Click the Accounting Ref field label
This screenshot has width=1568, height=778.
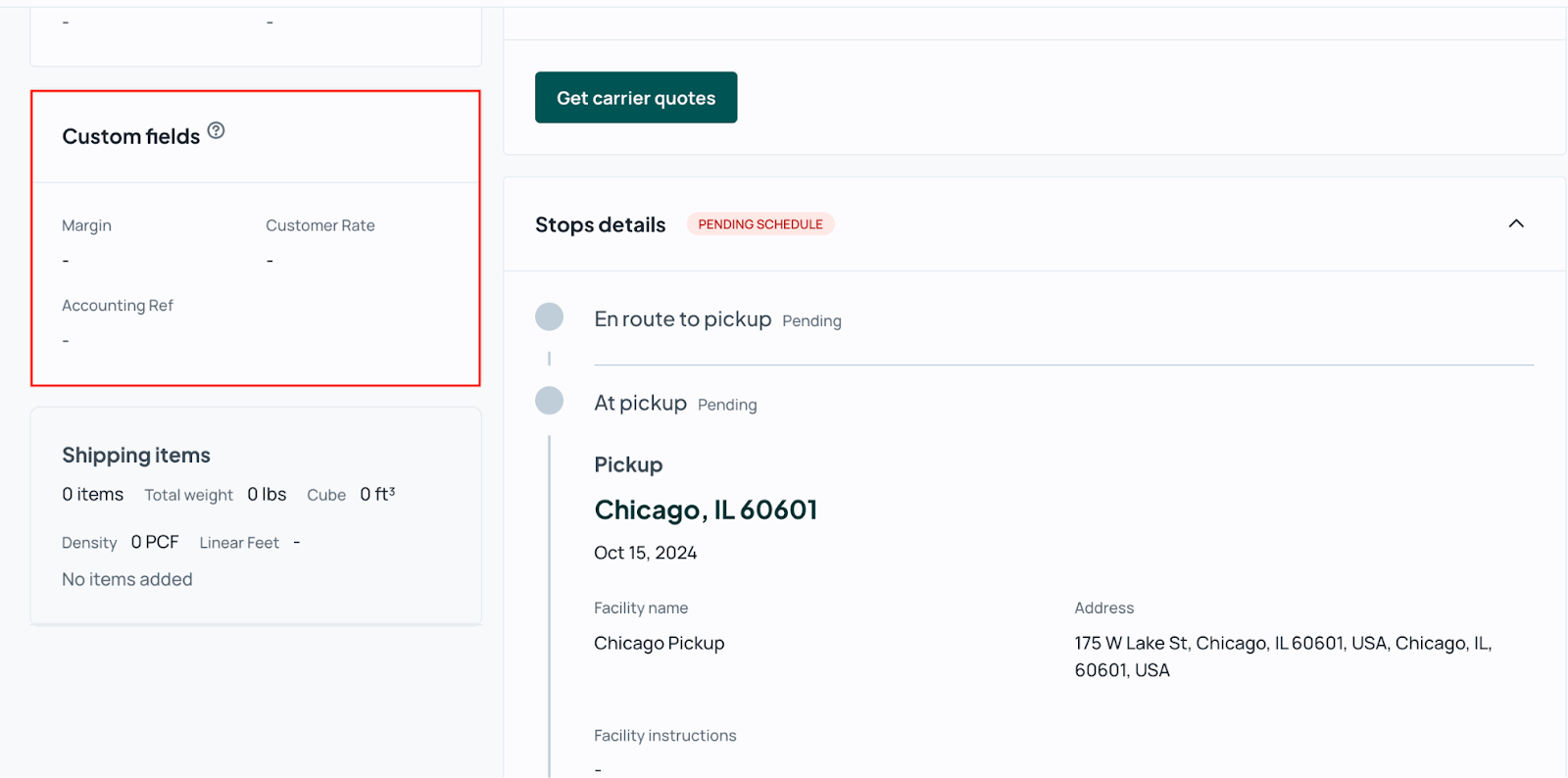pos(118,306)
